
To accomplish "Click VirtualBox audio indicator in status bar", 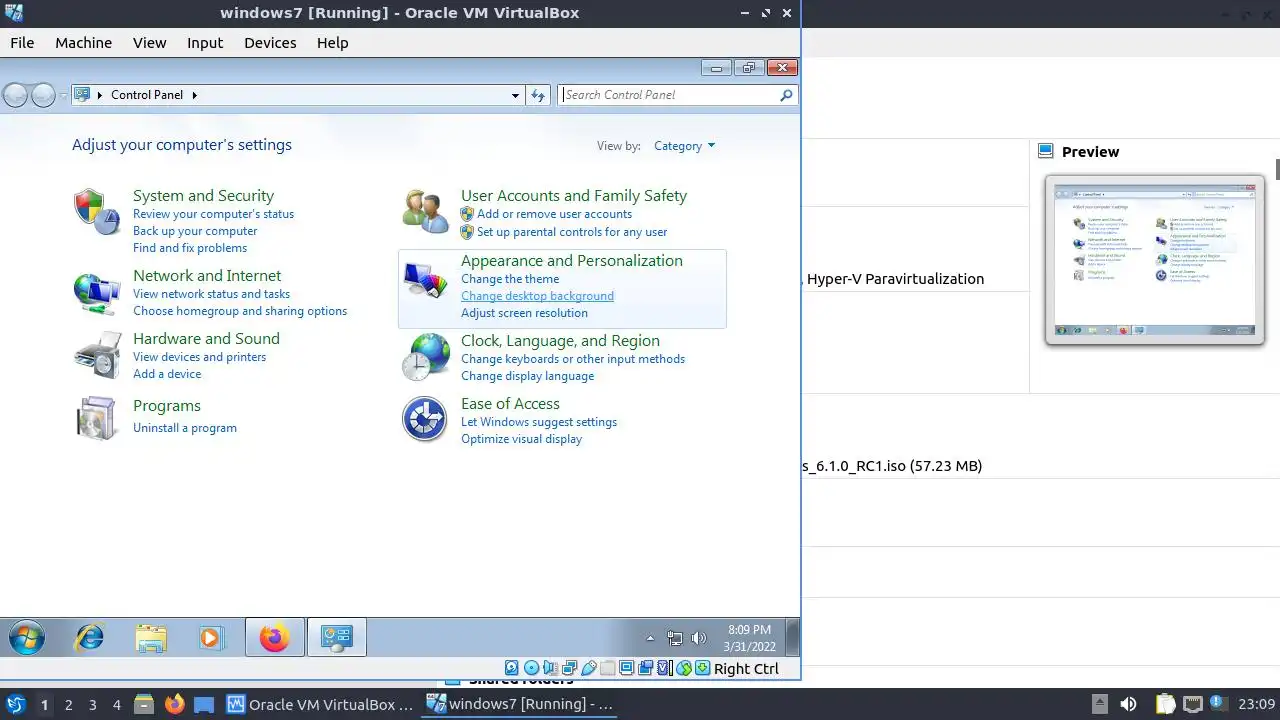I will coord(550,669).
